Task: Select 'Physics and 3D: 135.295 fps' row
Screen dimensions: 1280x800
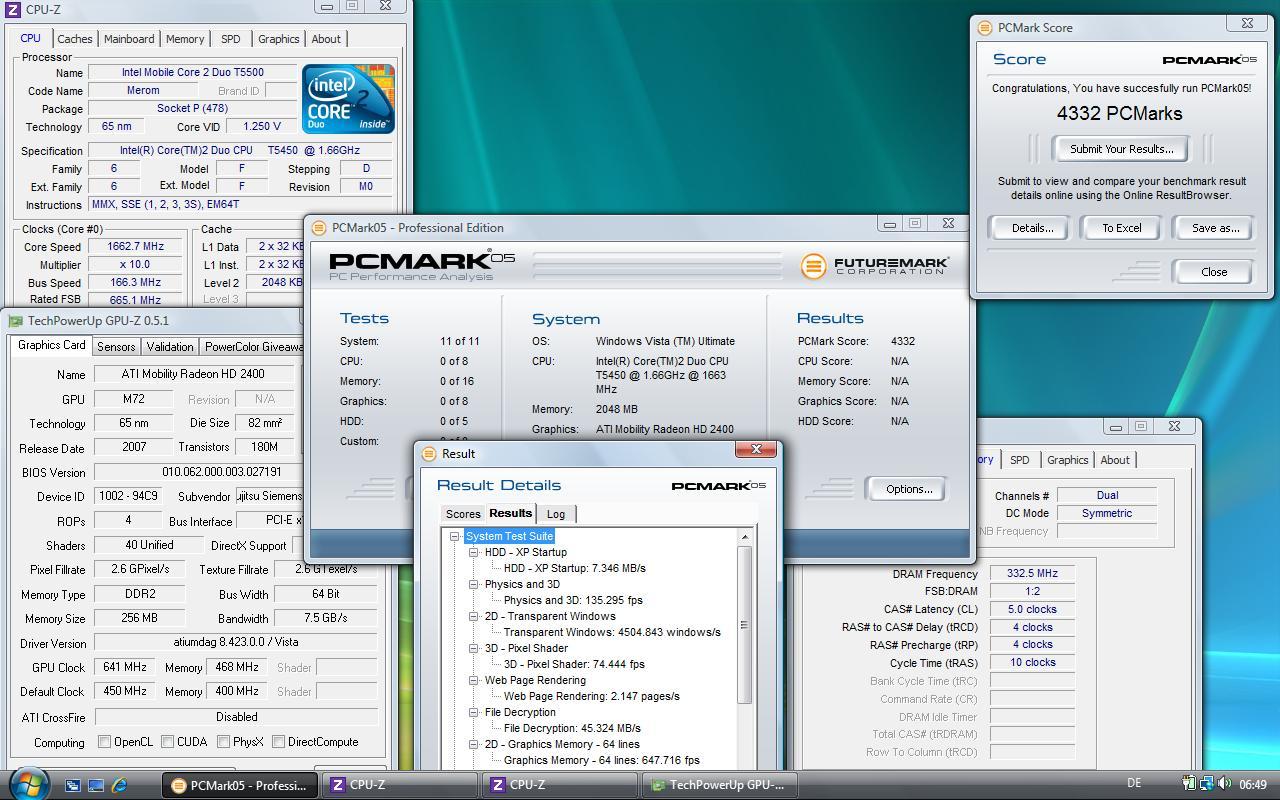Action: coord(573,600)
